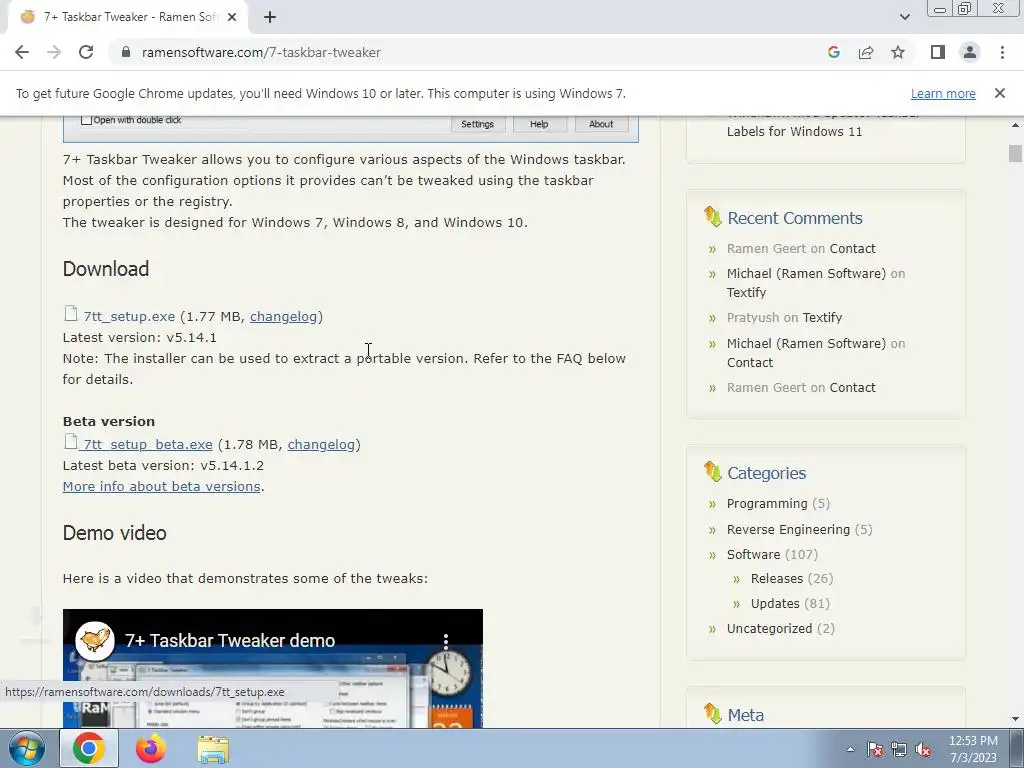Dismiss the Chrome update notification bar

[x=999, y=93]
